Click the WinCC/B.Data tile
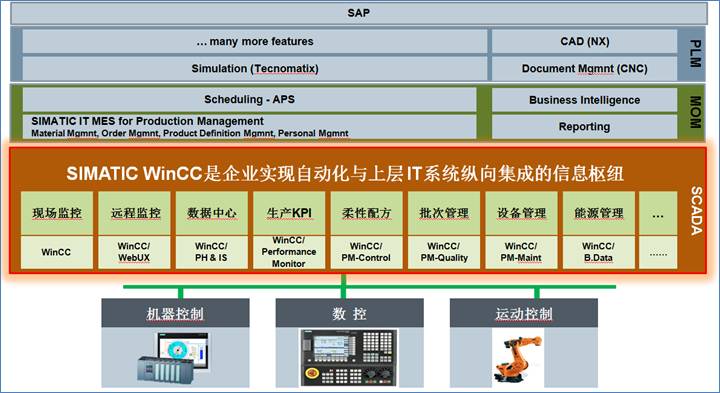This screenshot has height=393, width=720. (599, 252)
